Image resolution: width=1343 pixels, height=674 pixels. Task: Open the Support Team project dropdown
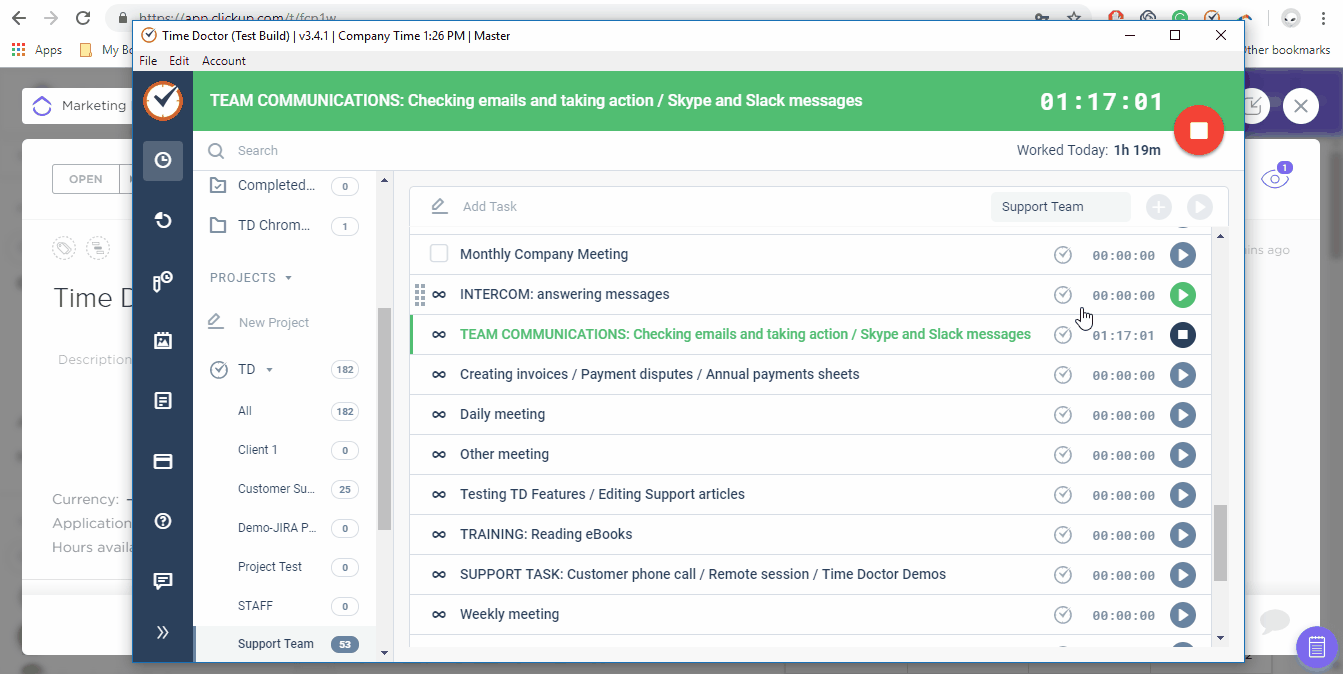[x=1060, y=207]
